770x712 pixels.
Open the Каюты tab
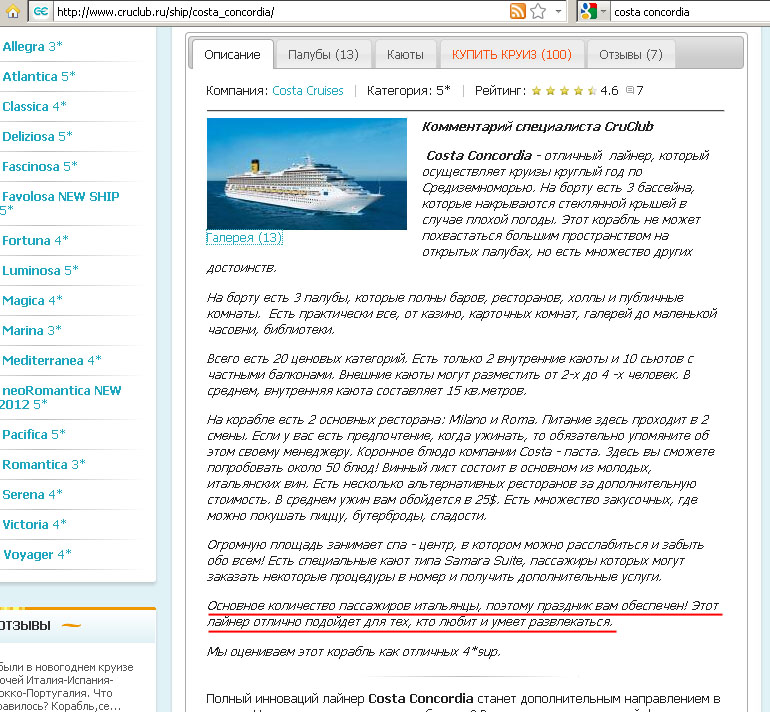[405, 54]
